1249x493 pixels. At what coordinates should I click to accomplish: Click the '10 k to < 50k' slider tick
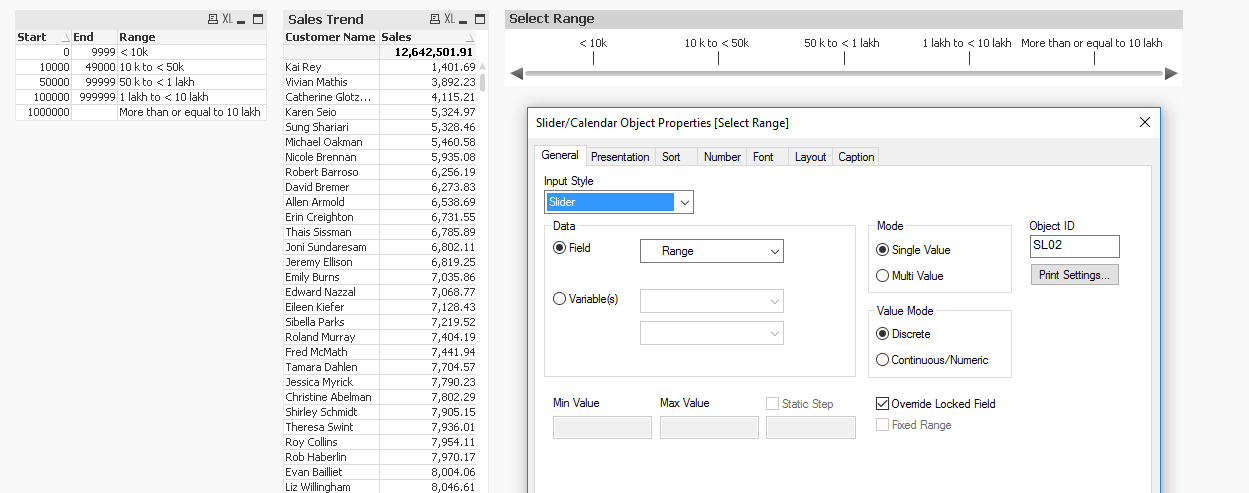(717, 58)
